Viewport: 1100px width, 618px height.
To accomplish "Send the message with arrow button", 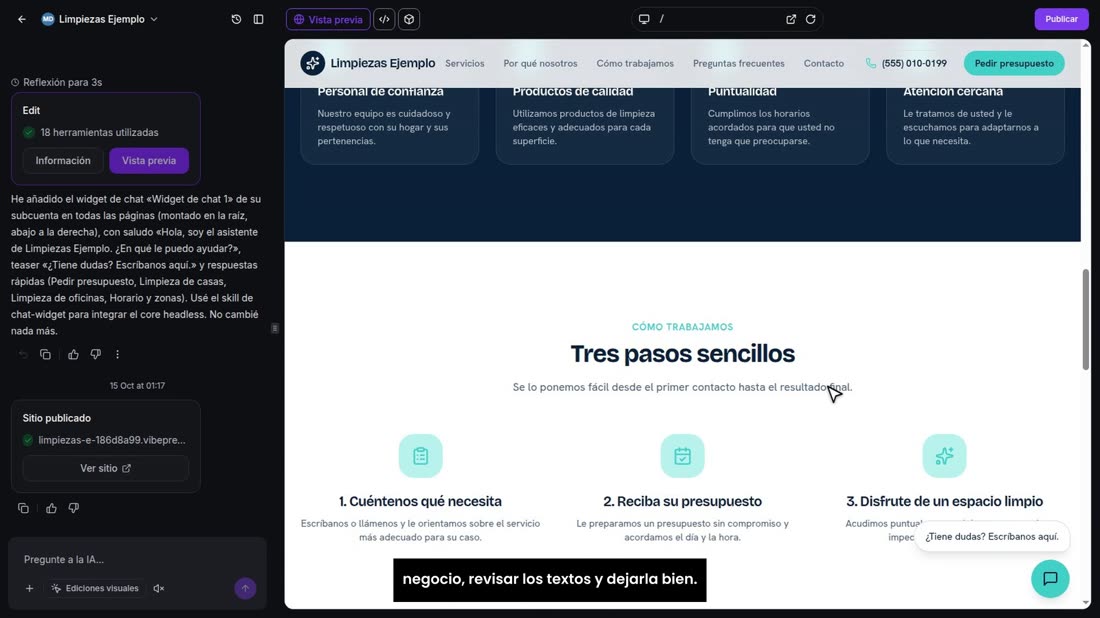I will coord(245,589).
